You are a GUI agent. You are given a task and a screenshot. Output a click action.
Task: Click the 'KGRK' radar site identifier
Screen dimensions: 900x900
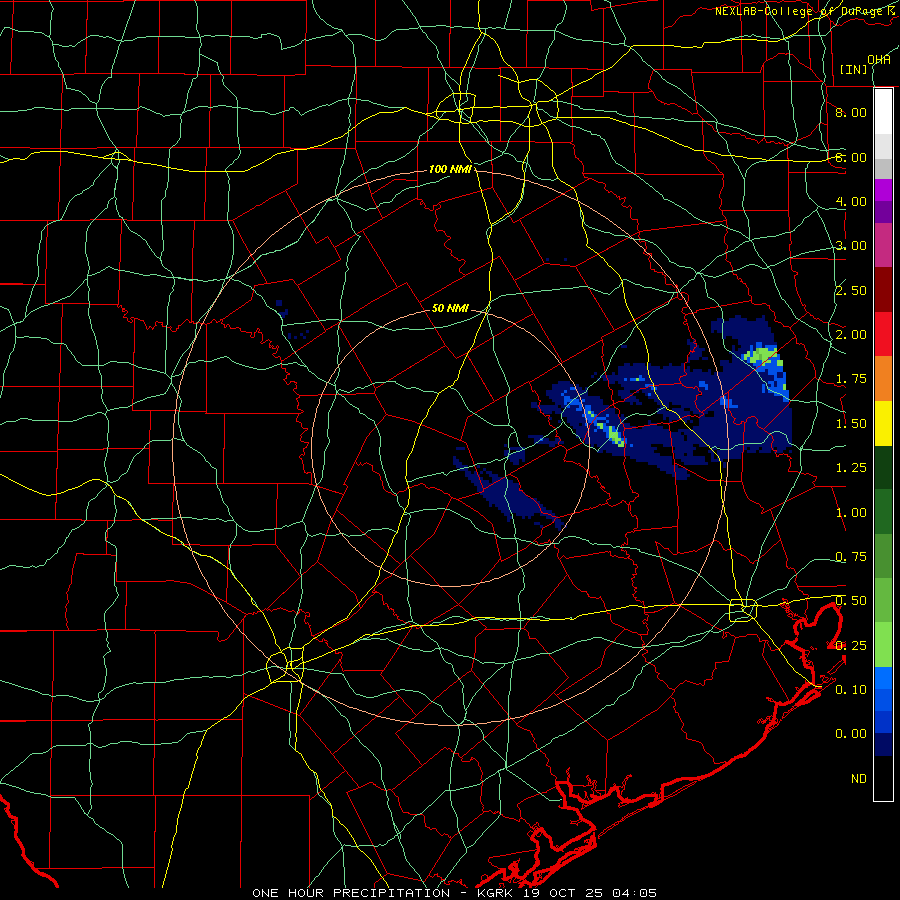[495, 893]
